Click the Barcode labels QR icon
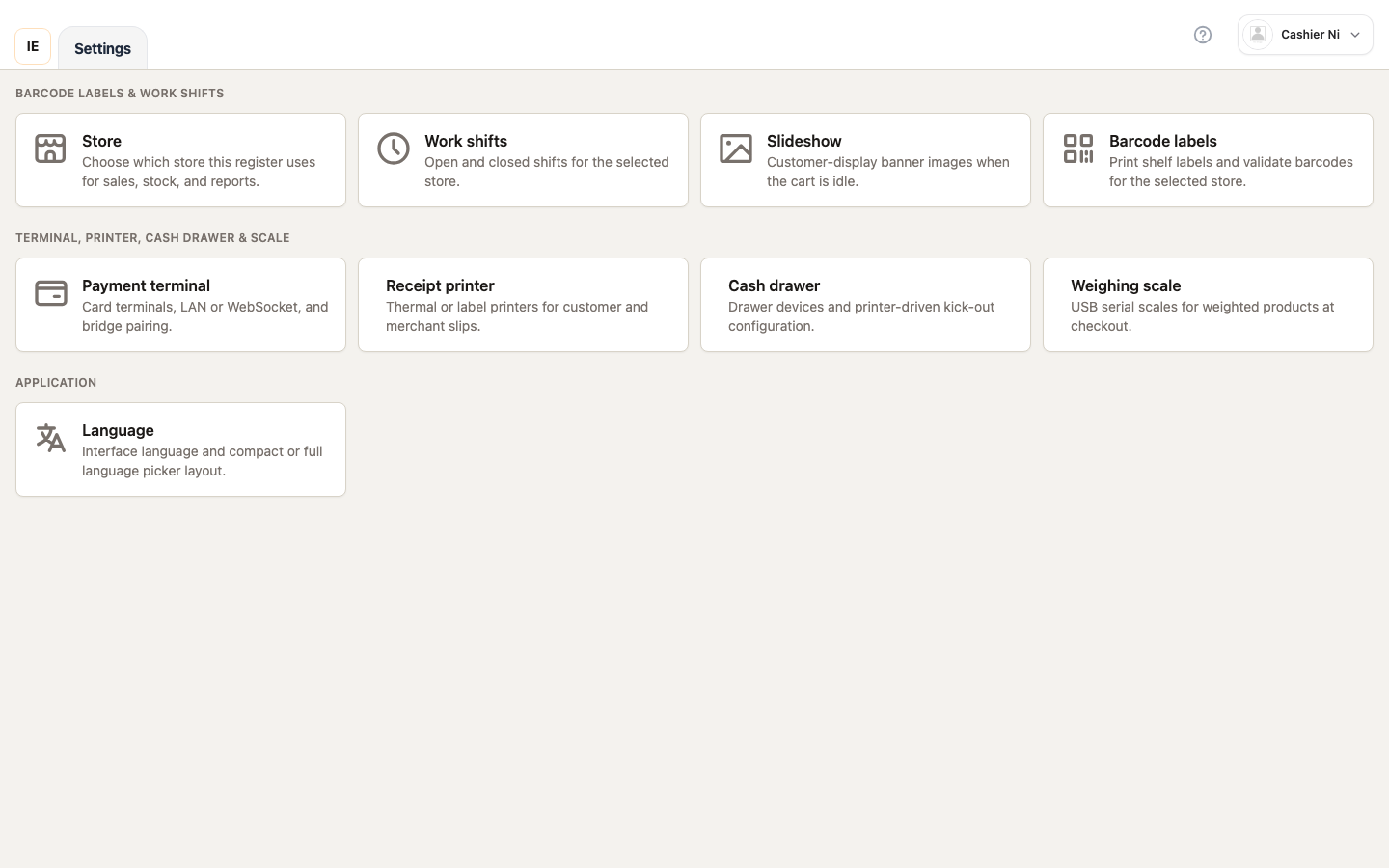The image size is (1389, 868). [1078, 149]
